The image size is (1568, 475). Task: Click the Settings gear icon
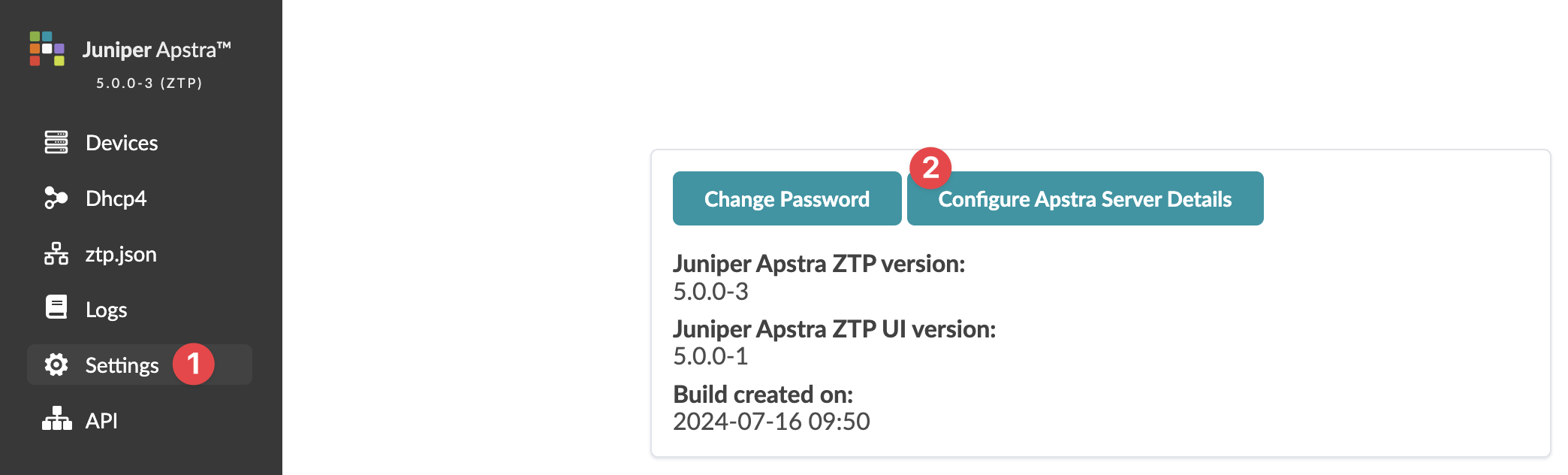pyautogui.click(x=56, y=365)
